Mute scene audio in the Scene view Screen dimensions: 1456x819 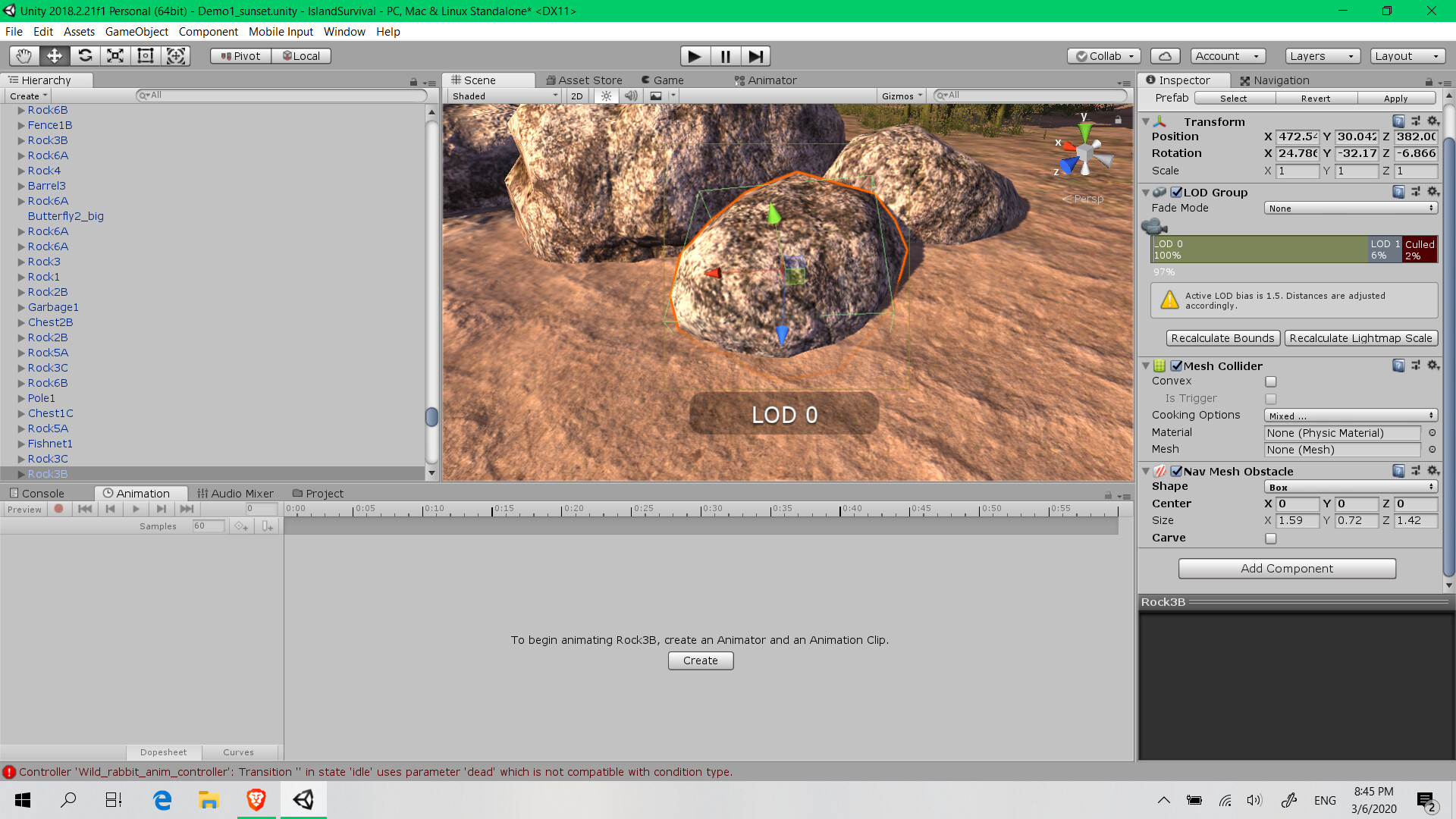(632, 96)
